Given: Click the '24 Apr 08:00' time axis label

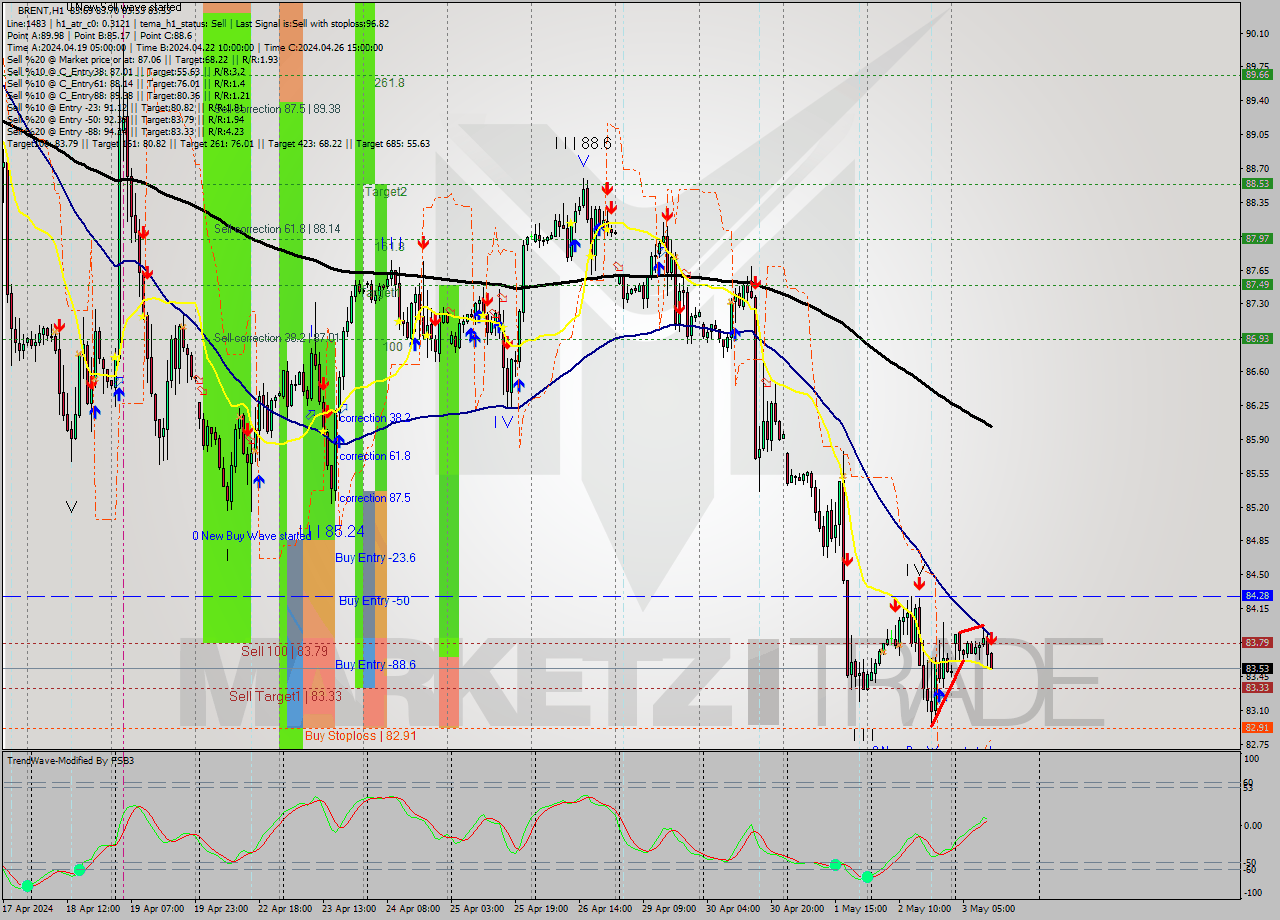Looking at the screenshot, I should click(412, 909).
